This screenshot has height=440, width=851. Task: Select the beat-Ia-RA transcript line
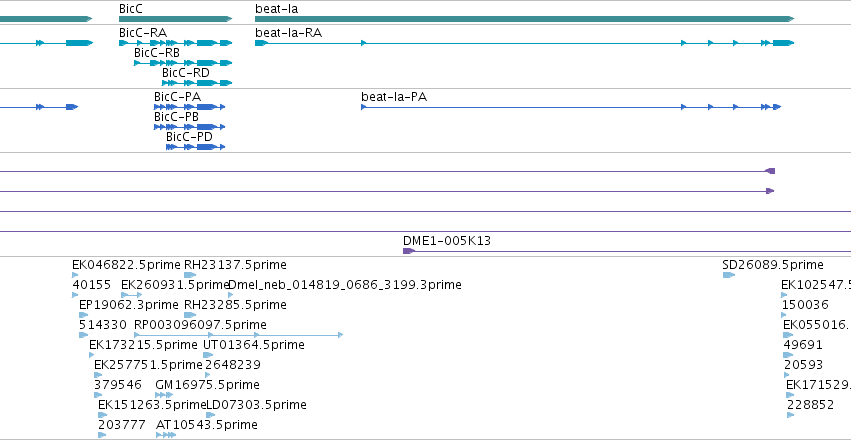click(524, 43)
